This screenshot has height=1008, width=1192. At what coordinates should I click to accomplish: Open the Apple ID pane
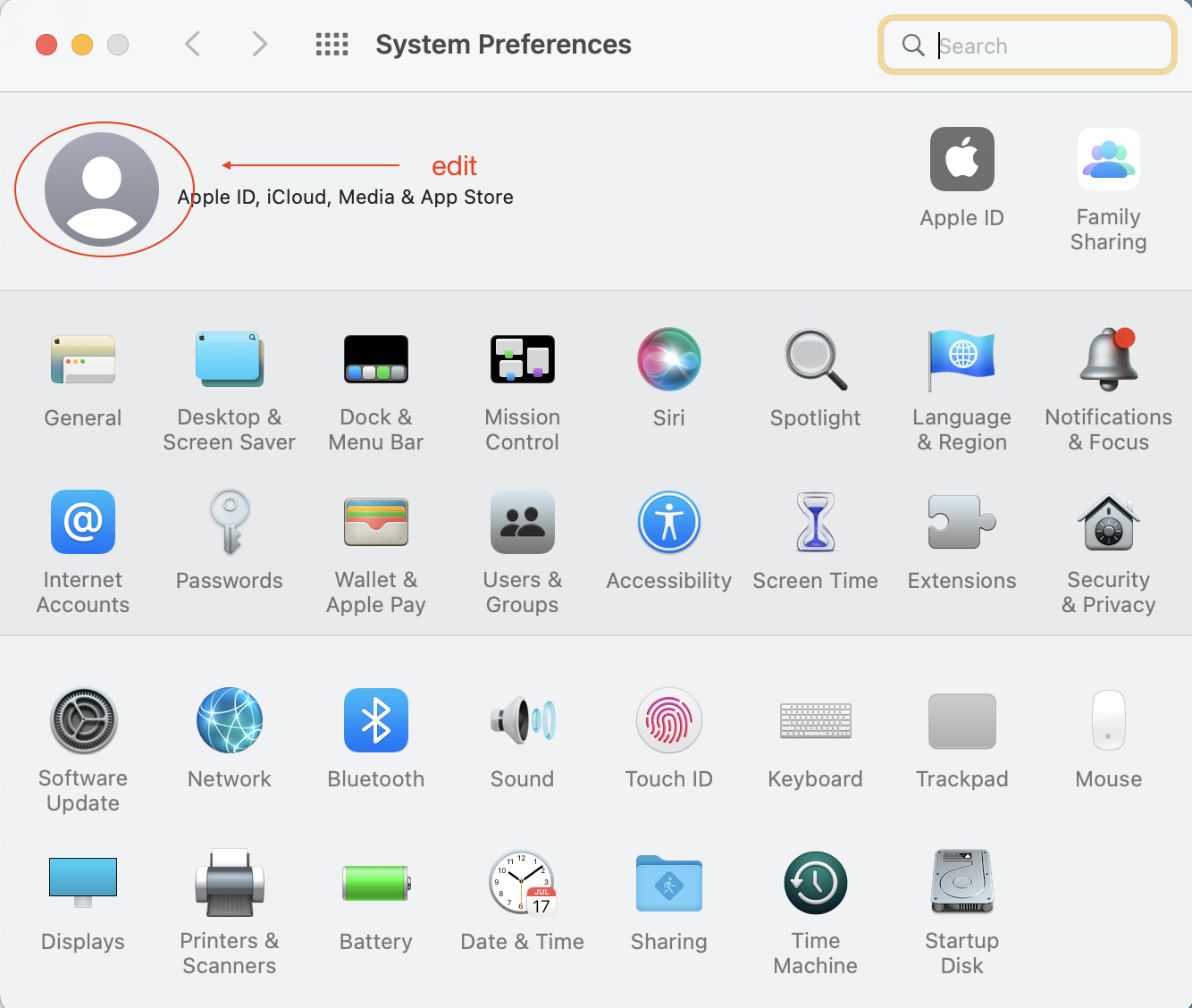click(x=962, y=159)
